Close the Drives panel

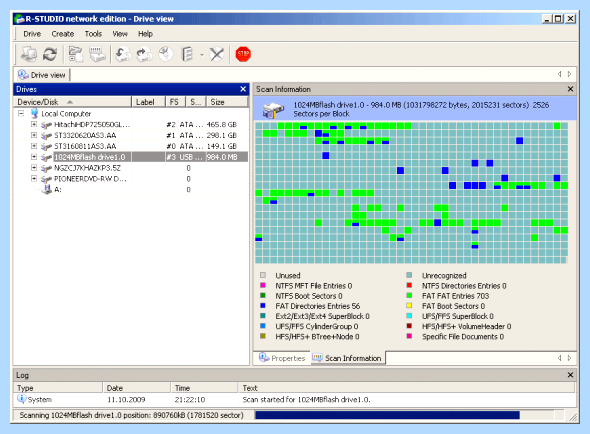243,89
